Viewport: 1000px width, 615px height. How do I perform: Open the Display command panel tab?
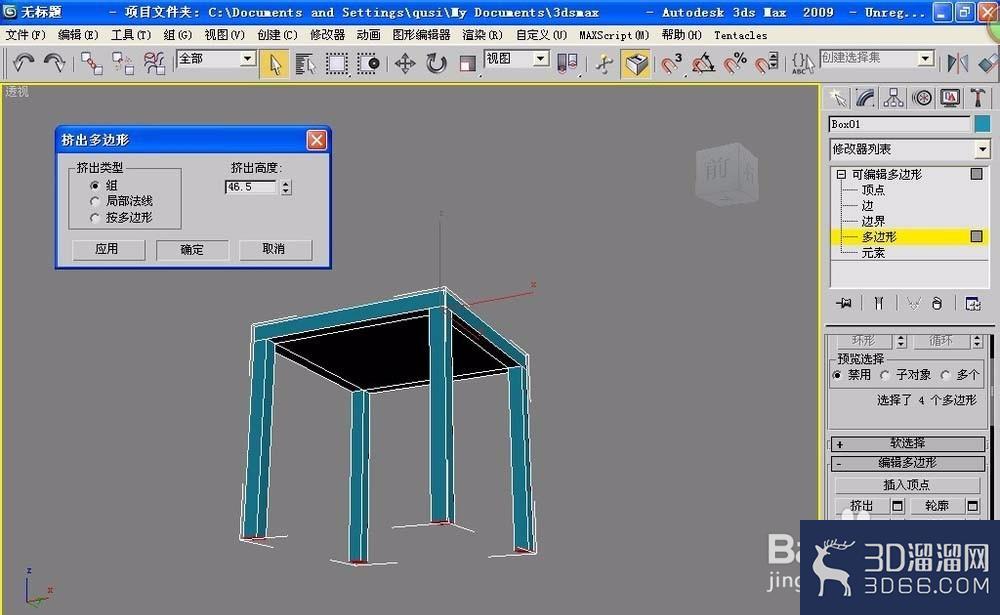pos(950,98)
